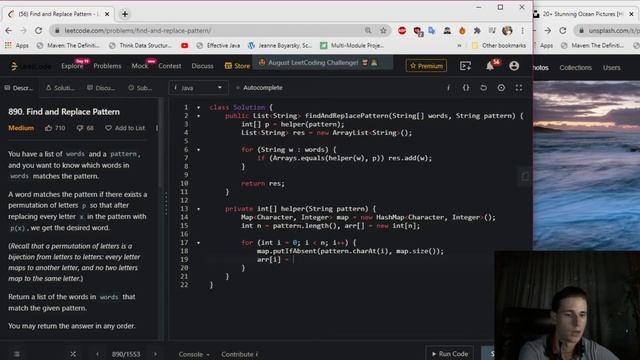640x360 pixels.
Task: Open the Java language dropdown
Action: (x=198, y=88)
